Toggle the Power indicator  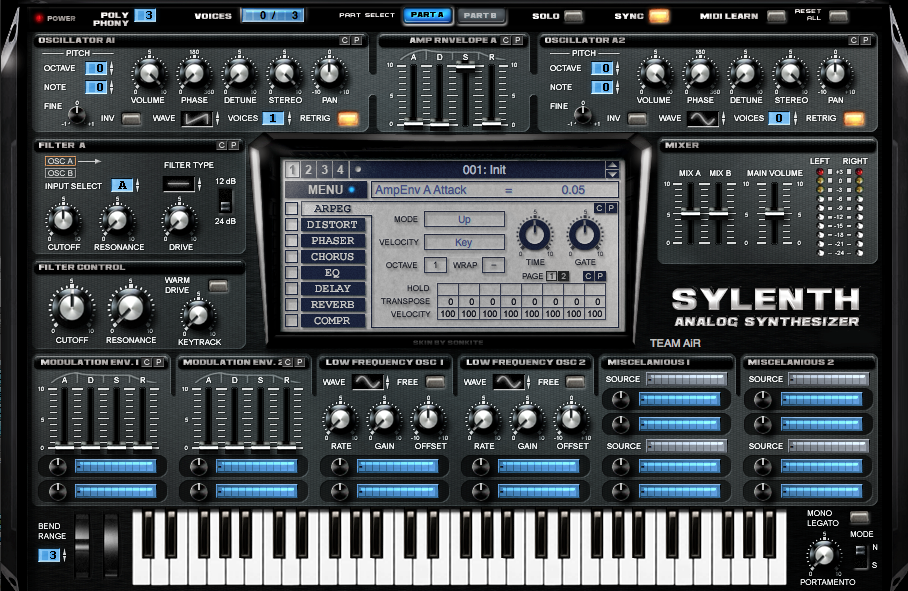(x=39, y=18)
